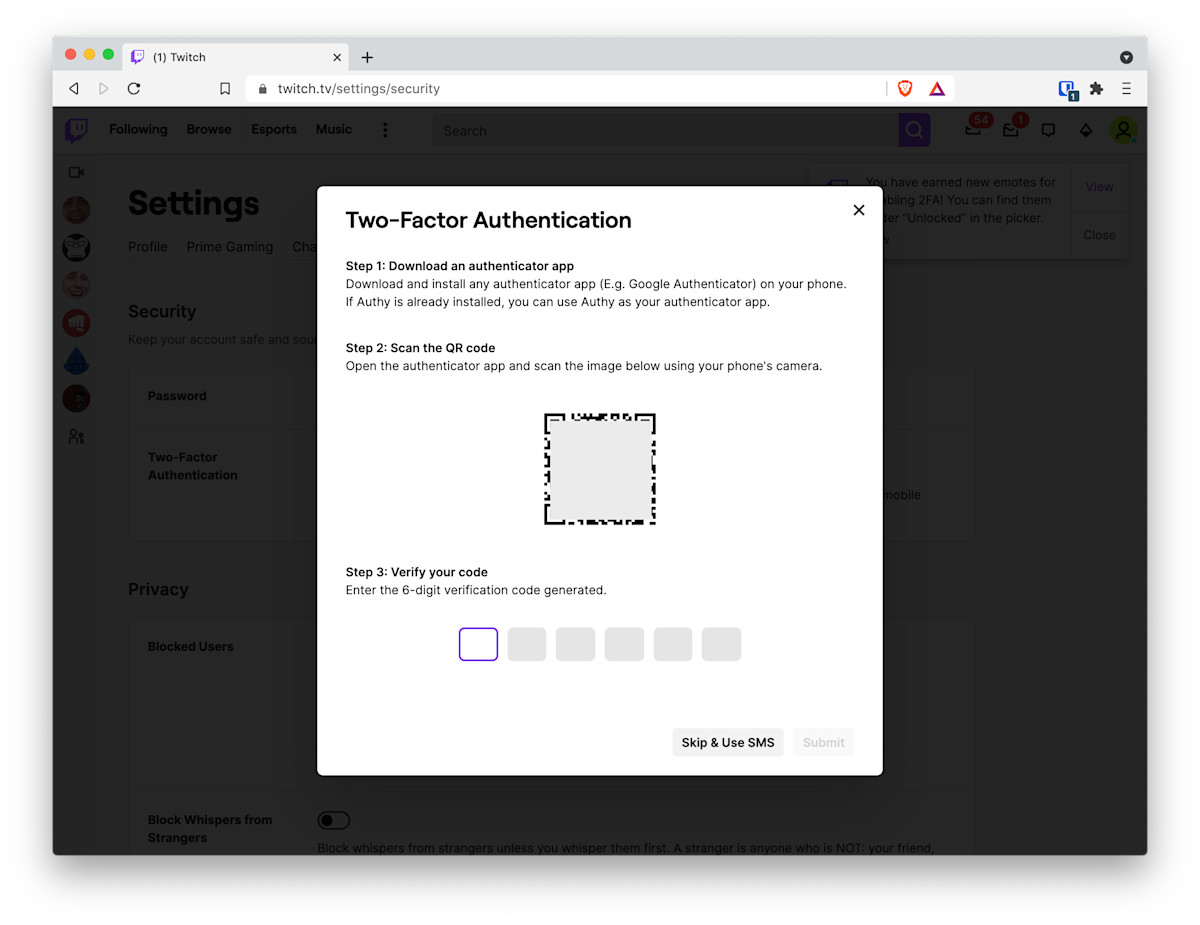Viewport: 1200px width, 925px height.
Task: Click the Brave Rewards triangle icon
Action: coord(937,89)
